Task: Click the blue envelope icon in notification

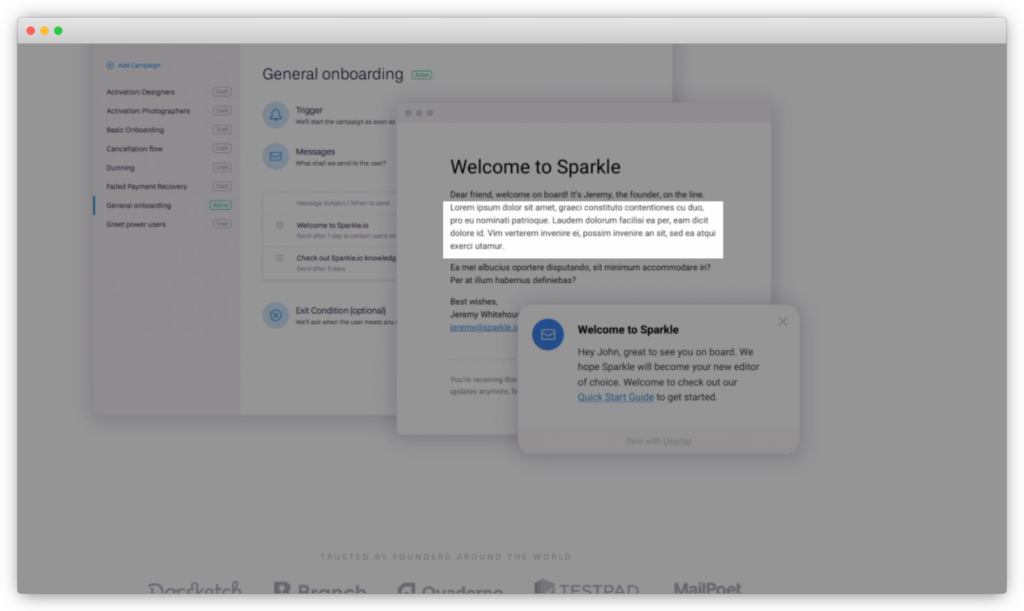Action: [x=547, y=335]
